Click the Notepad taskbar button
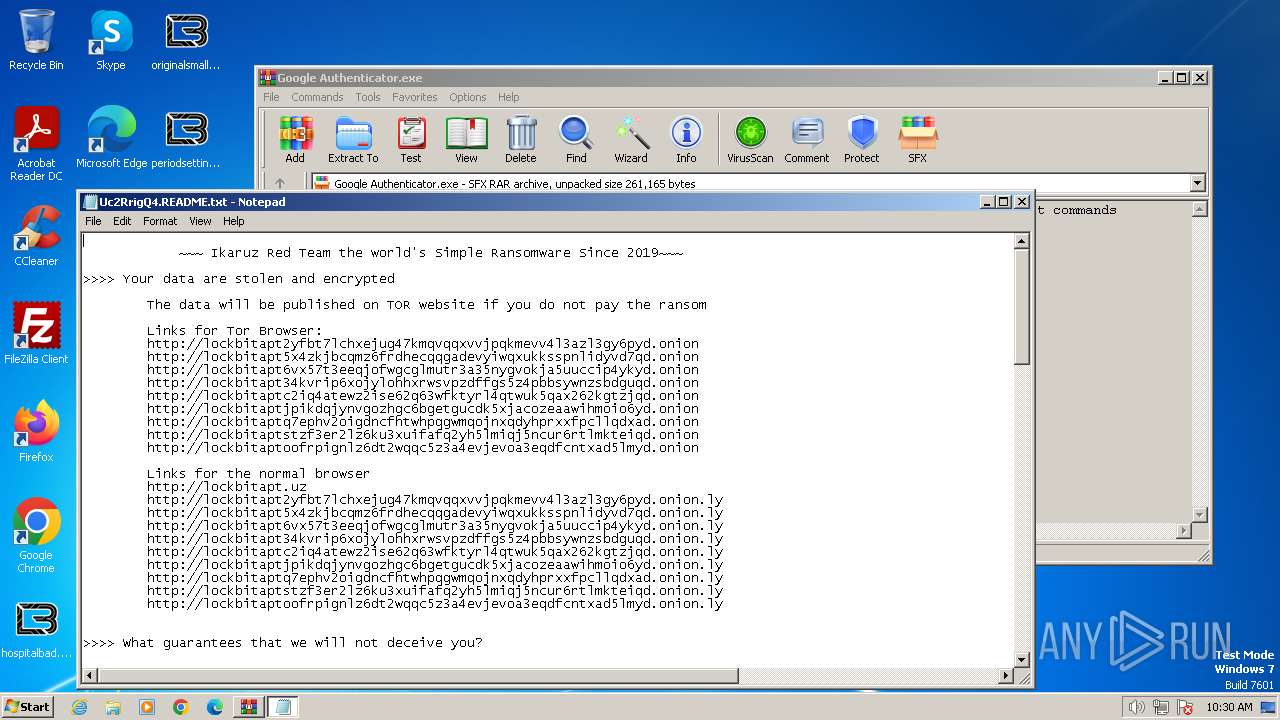1280x720 pixels. 282,707
